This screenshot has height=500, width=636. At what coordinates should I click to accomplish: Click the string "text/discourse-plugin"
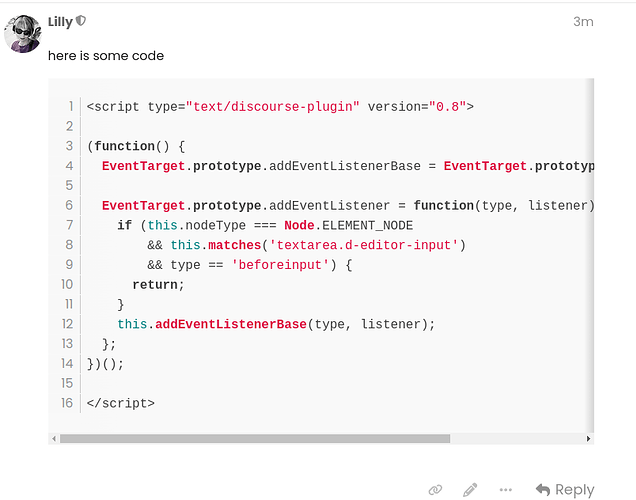(x=273, y=107)
